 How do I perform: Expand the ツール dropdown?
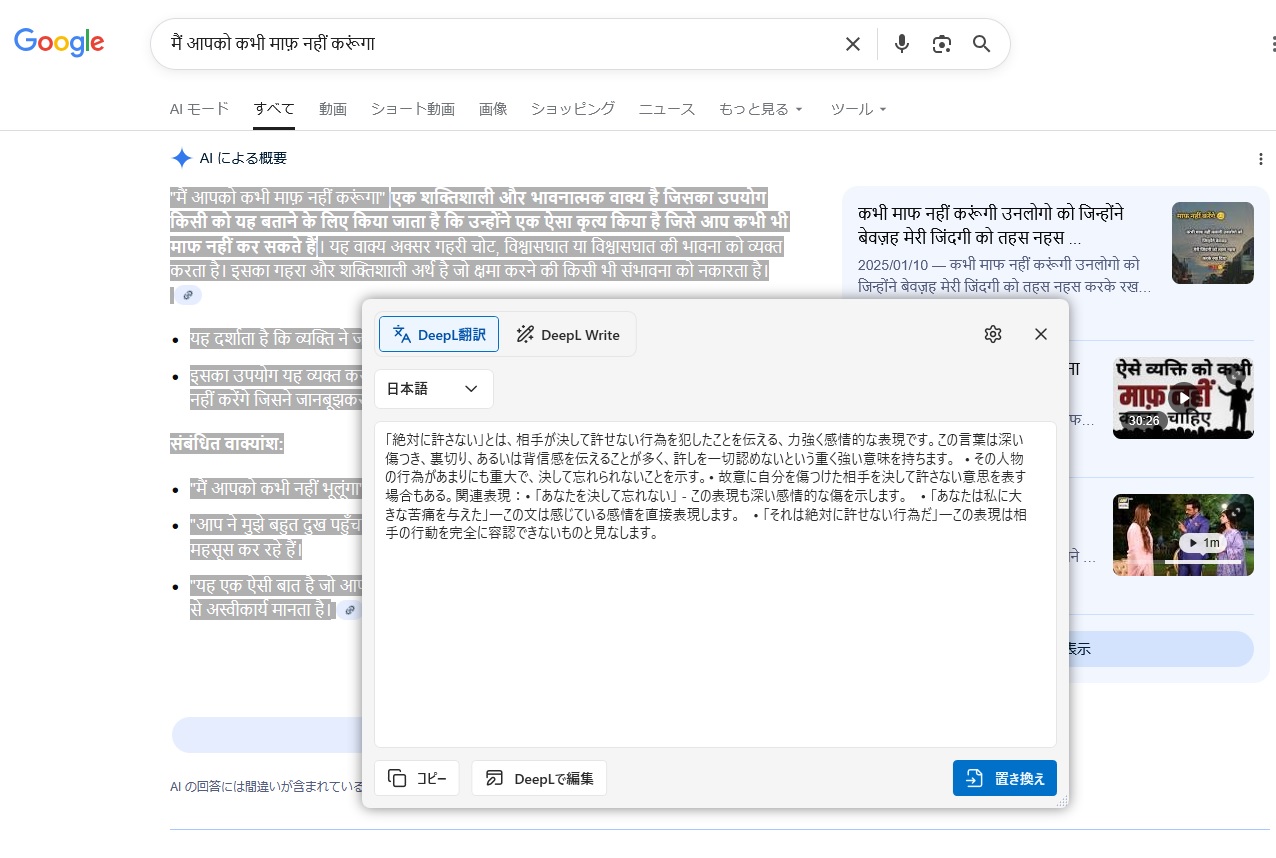pos(858,109)
